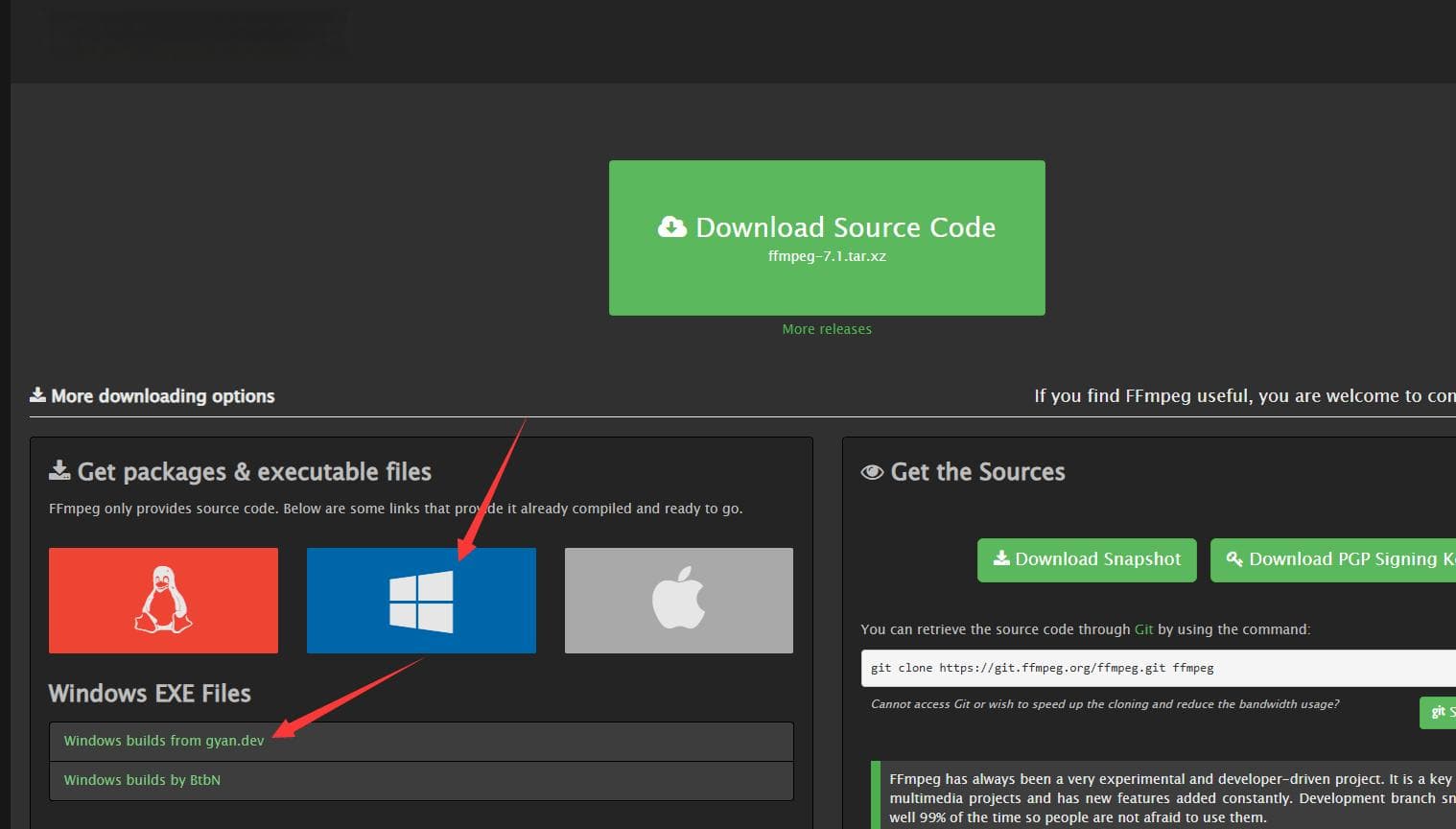This screenshot has width=1456, height=829.
Task: Follow the green Git hyperlink
Action: pyautogui.click(x=1143, y=629)
